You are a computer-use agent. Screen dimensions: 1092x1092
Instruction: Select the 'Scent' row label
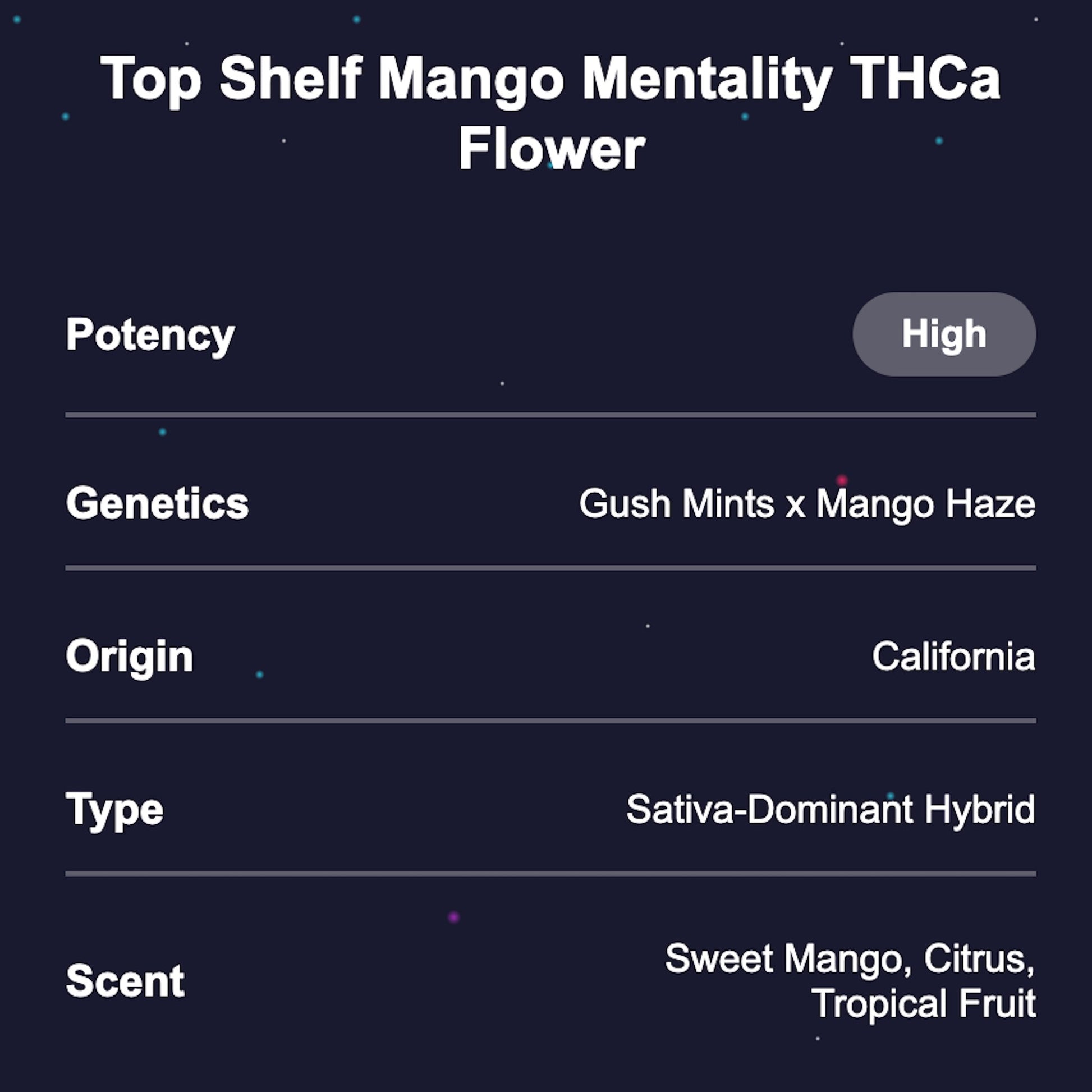click(125, 981)
